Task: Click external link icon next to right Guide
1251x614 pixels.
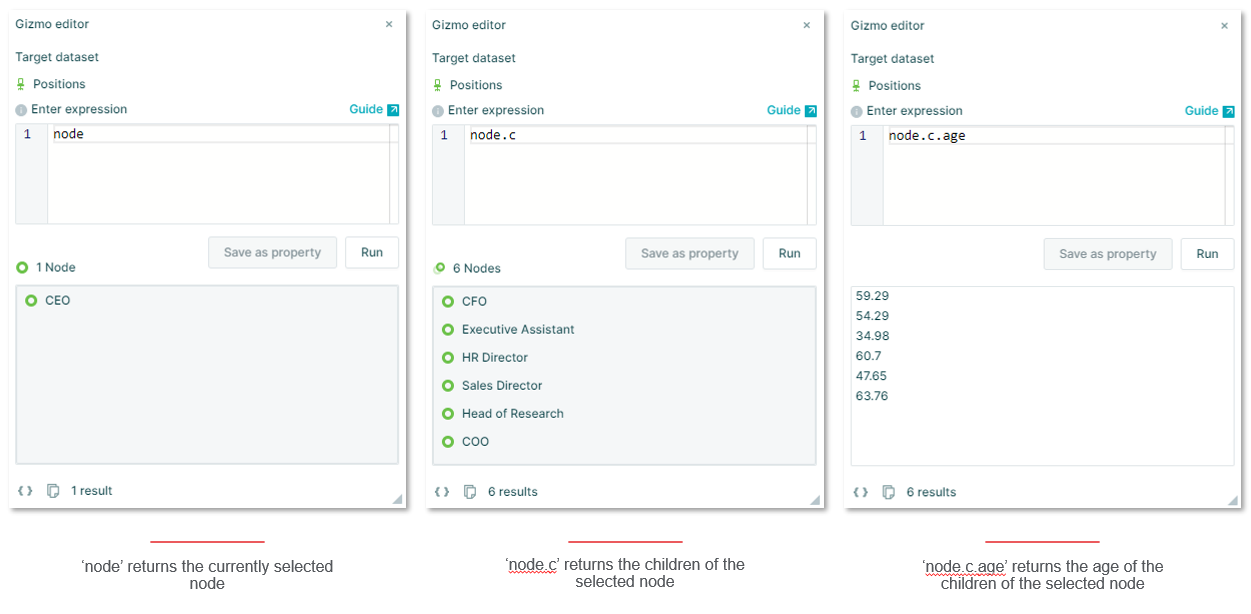Action: (x=1228, y=111)
